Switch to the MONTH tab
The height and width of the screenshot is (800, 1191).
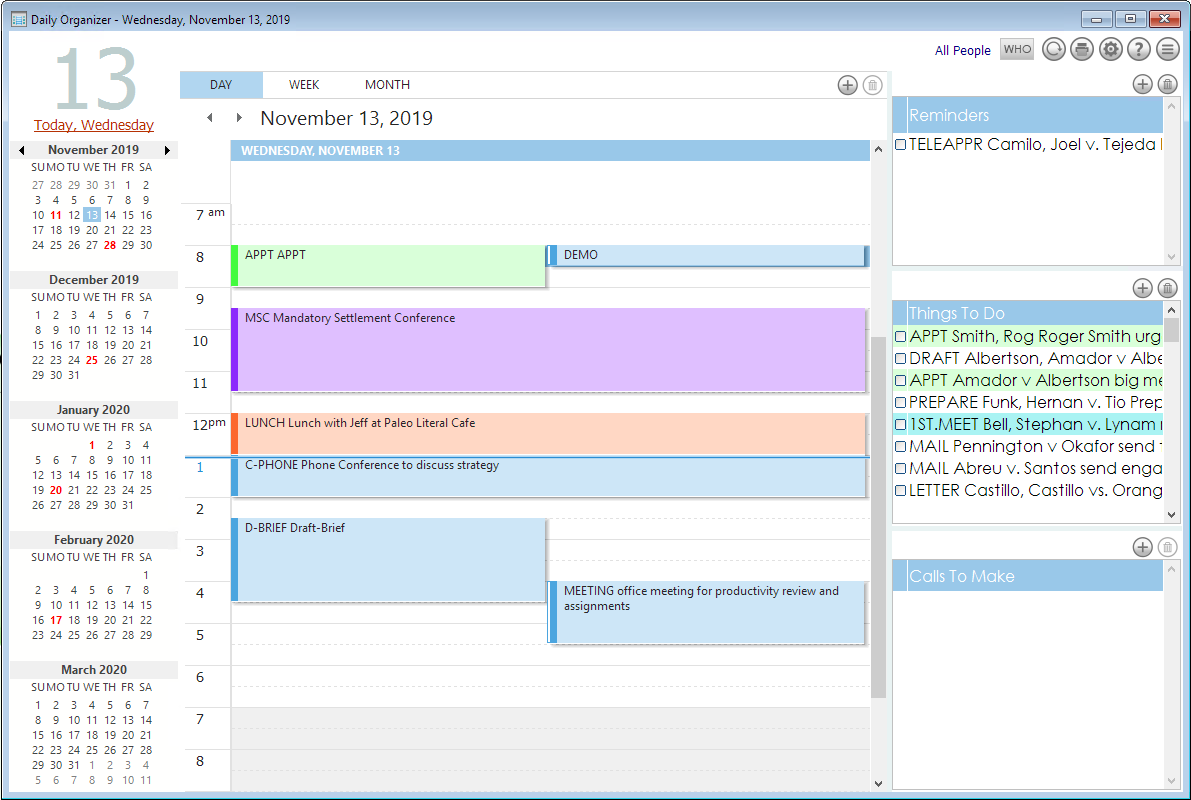[387, 85]
